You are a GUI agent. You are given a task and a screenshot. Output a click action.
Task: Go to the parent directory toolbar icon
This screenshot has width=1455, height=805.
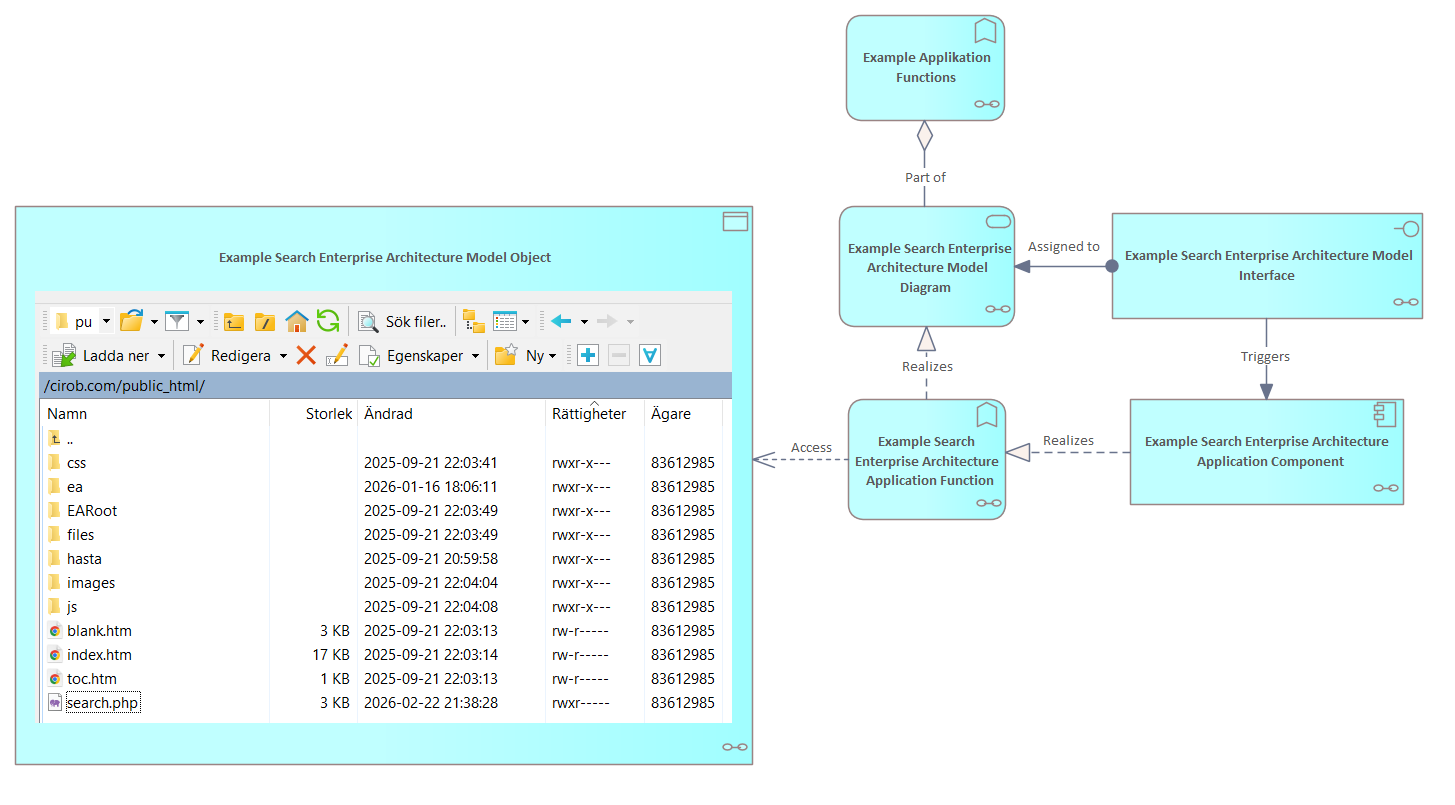234,321
